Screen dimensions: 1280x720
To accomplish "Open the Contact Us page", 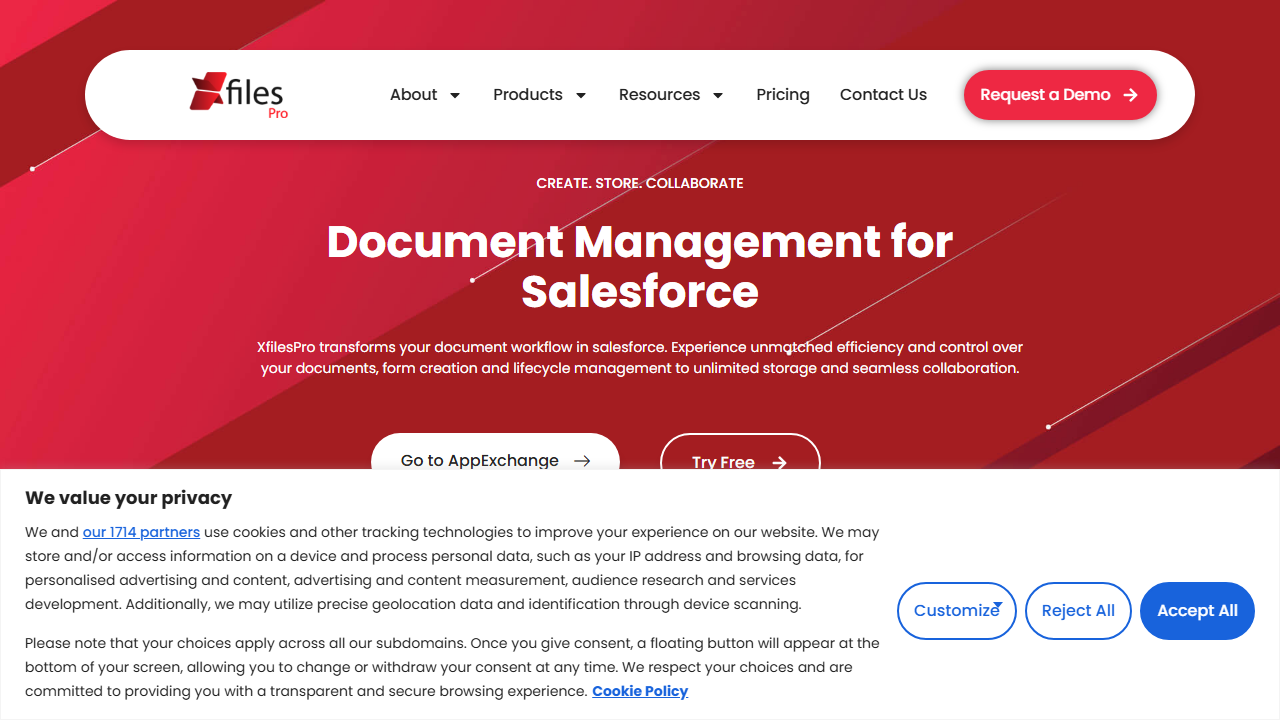I will coord(883,95).
